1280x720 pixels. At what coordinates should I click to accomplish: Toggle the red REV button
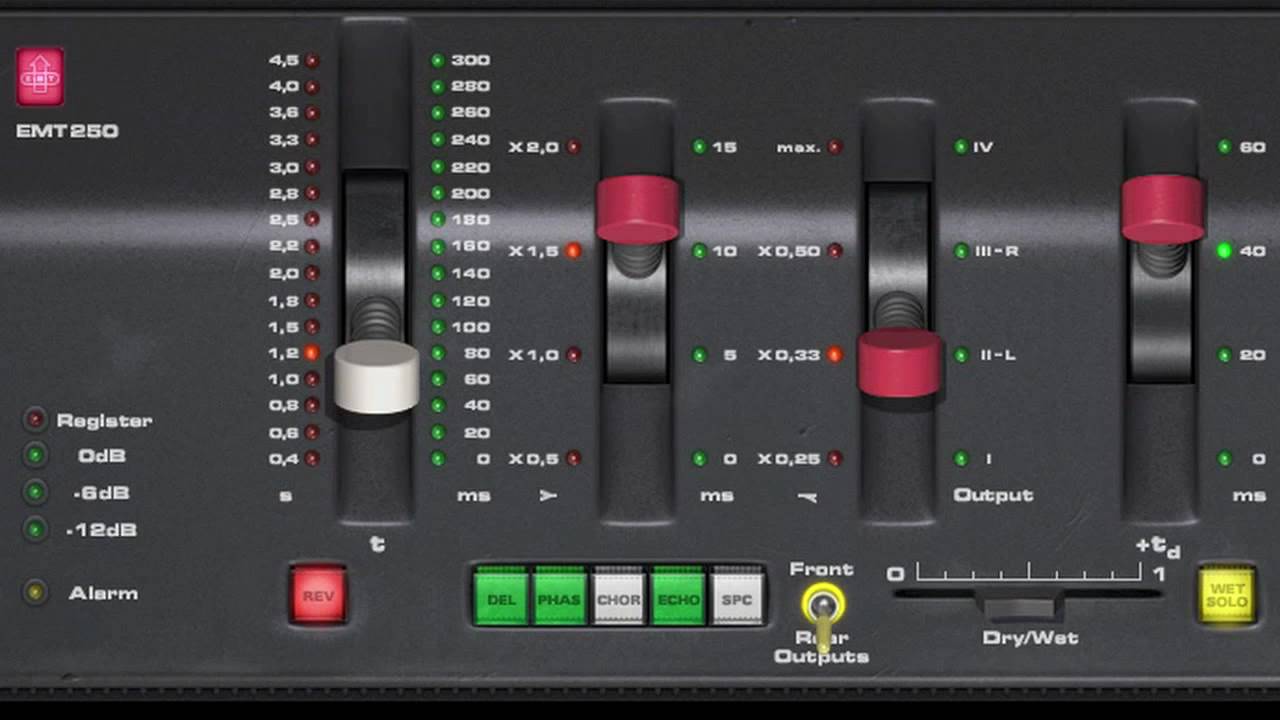click(x=318, y=596)
